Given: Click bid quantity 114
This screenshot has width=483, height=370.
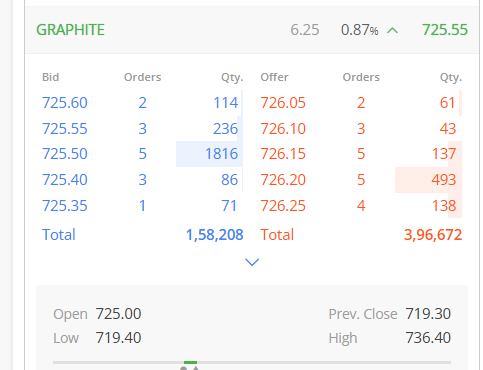Looking at the screenshot, I should [226, 103].
